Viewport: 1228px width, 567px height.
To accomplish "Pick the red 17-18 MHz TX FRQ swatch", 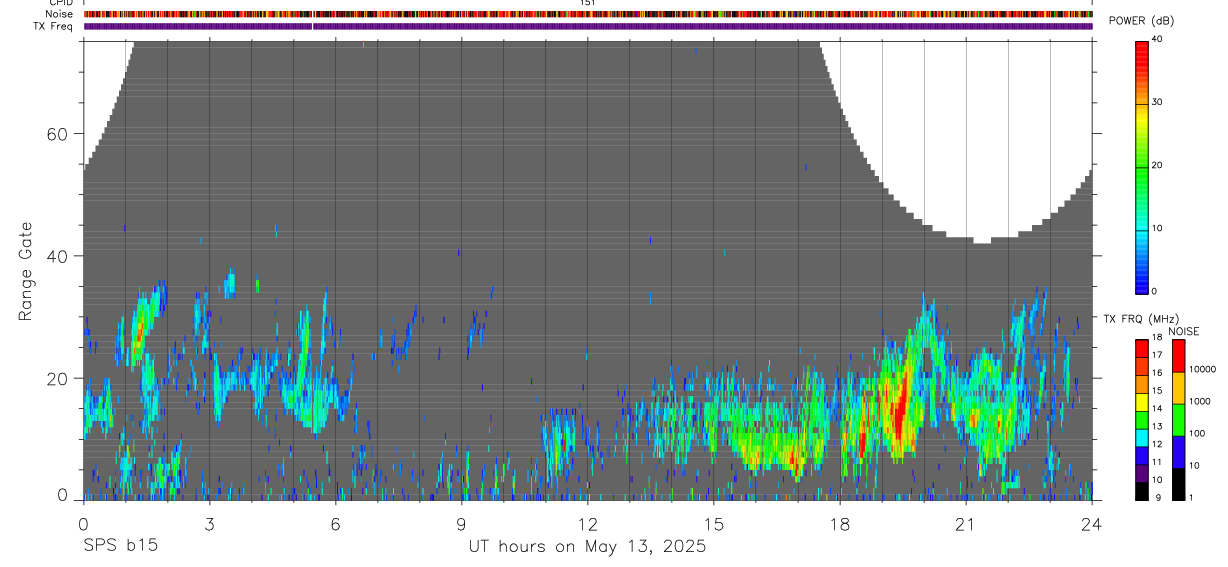I will tap(1142, 348).
